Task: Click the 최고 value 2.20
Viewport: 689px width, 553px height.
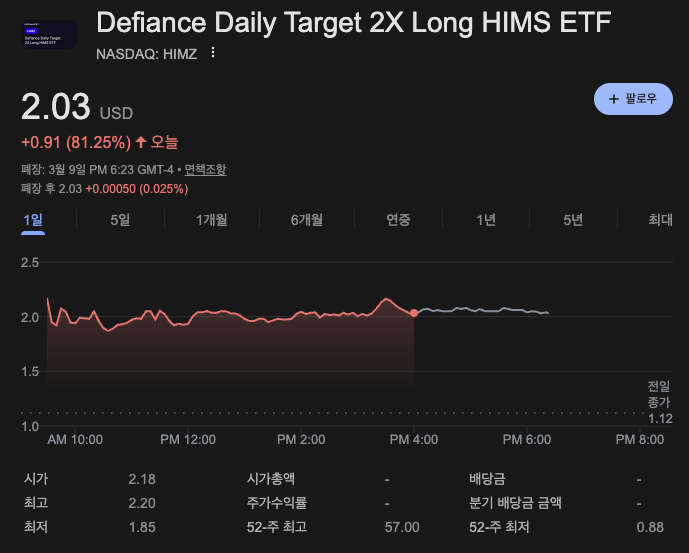Action: pyautogui.click(x=142, y=503)
